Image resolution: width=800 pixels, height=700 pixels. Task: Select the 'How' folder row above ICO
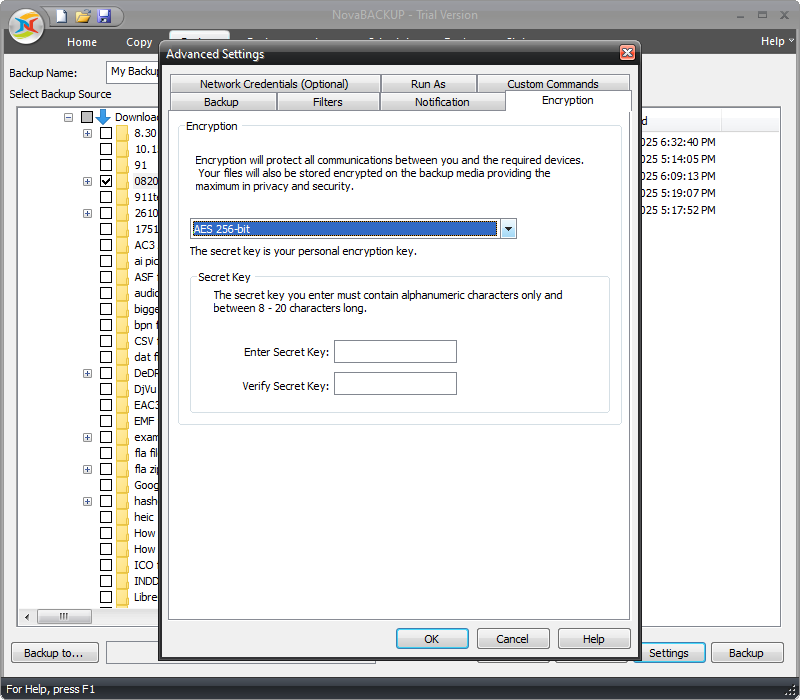145,549
